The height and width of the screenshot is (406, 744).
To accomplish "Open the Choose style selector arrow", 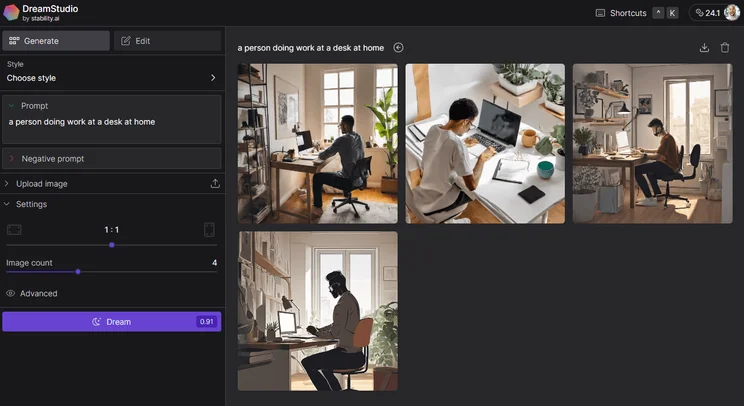I will point(213,78).
